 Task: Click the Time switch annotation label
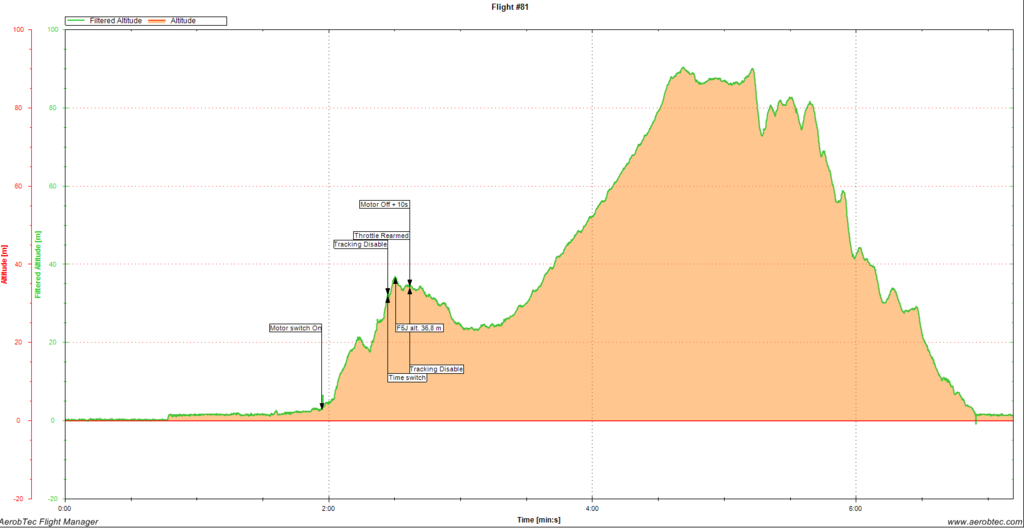tap(407, 378)
